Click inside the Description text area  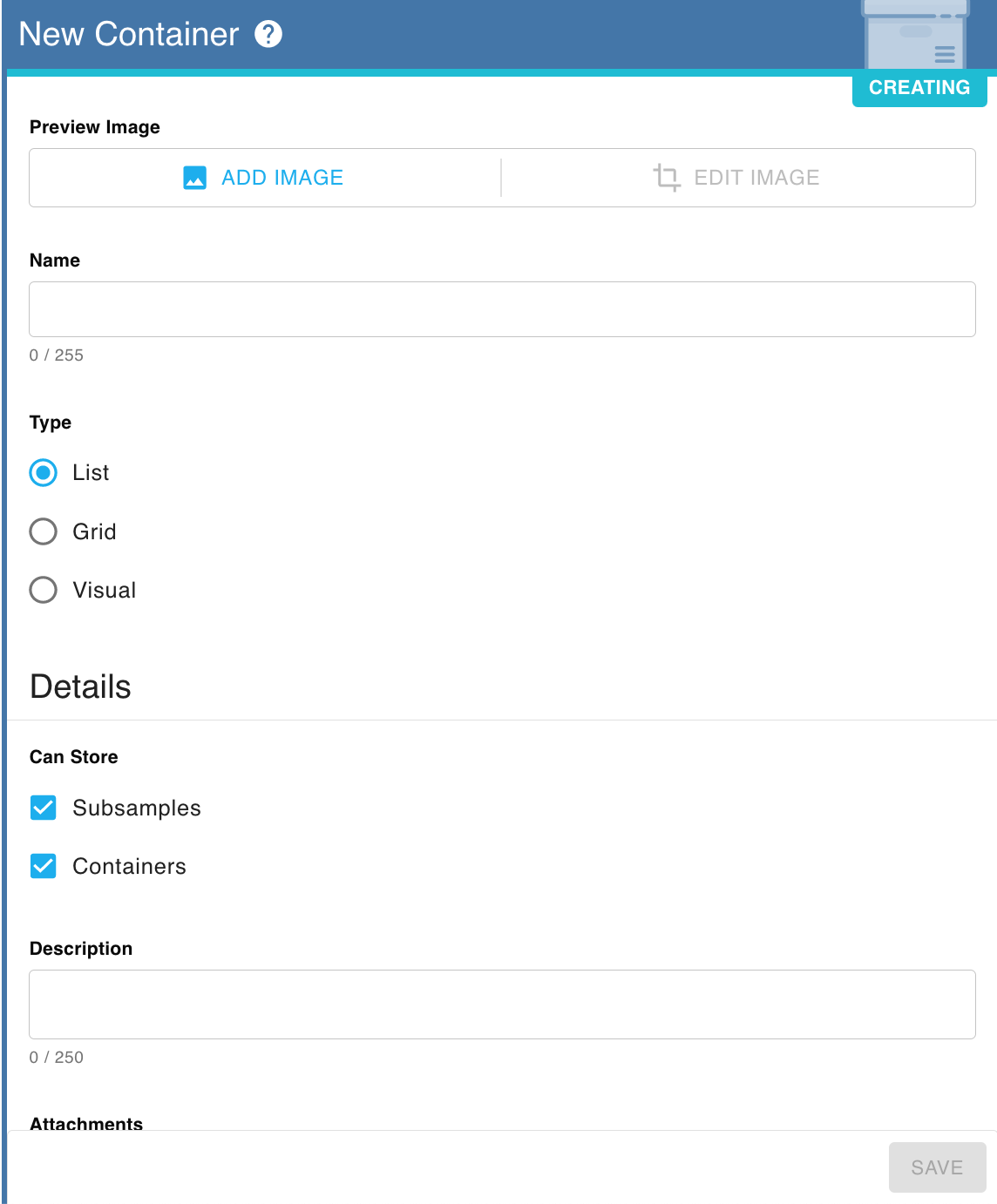tap(502, 1004)
